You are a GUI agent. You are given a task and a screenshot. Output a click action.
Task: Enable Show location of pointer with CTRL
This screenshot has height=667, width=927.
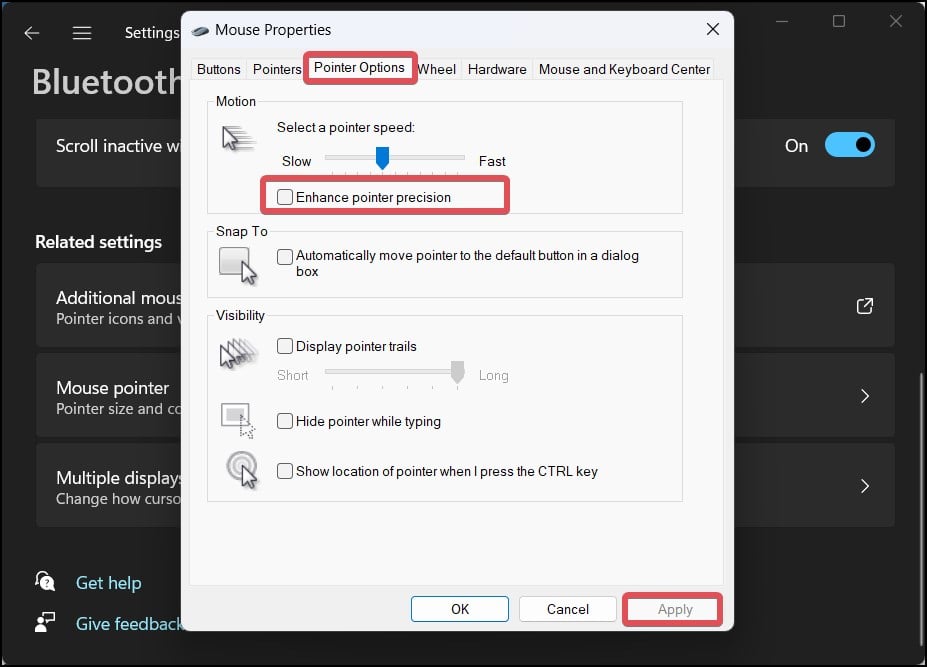(285, 471)
